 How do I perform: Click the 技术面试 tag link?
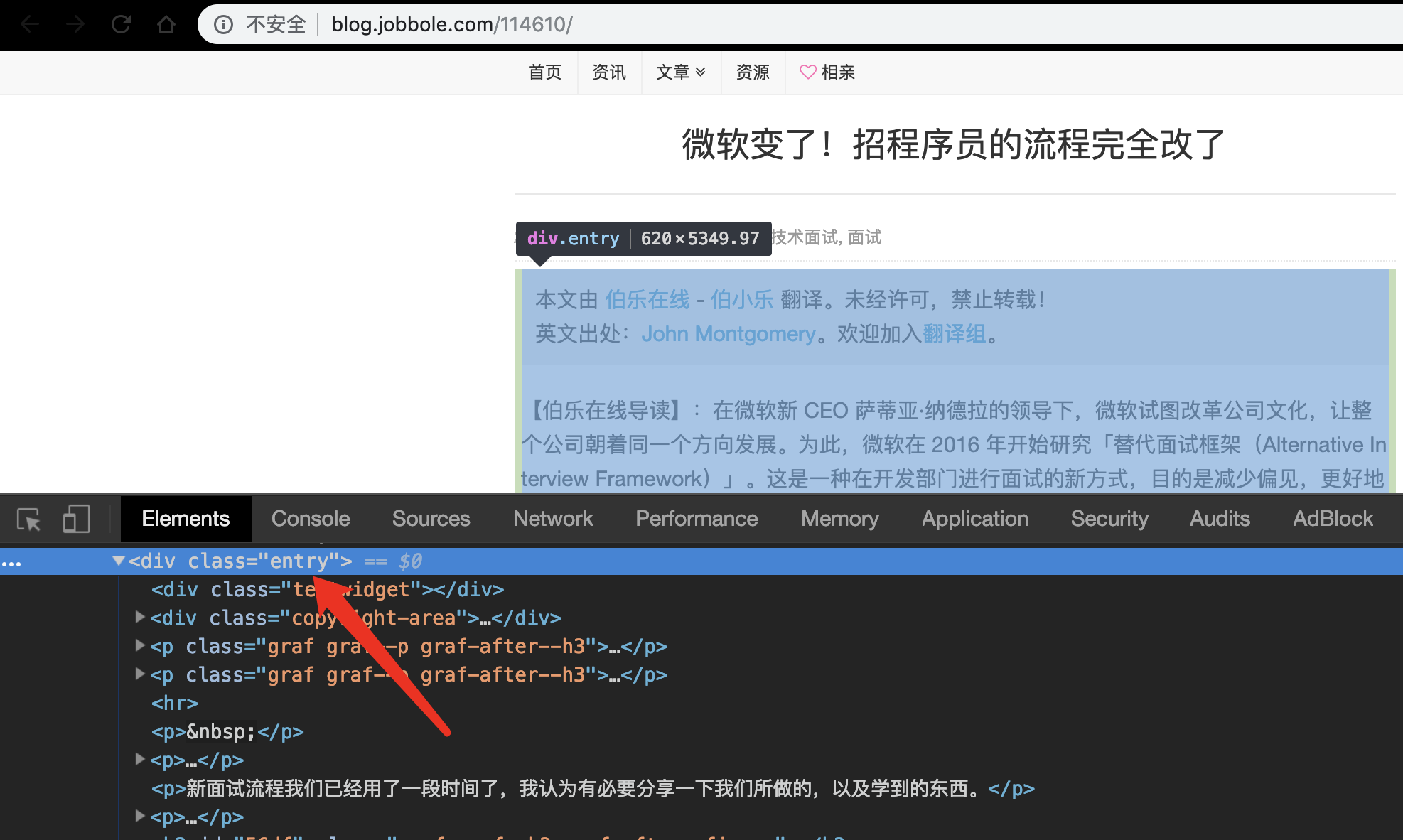tap(804, 237)
